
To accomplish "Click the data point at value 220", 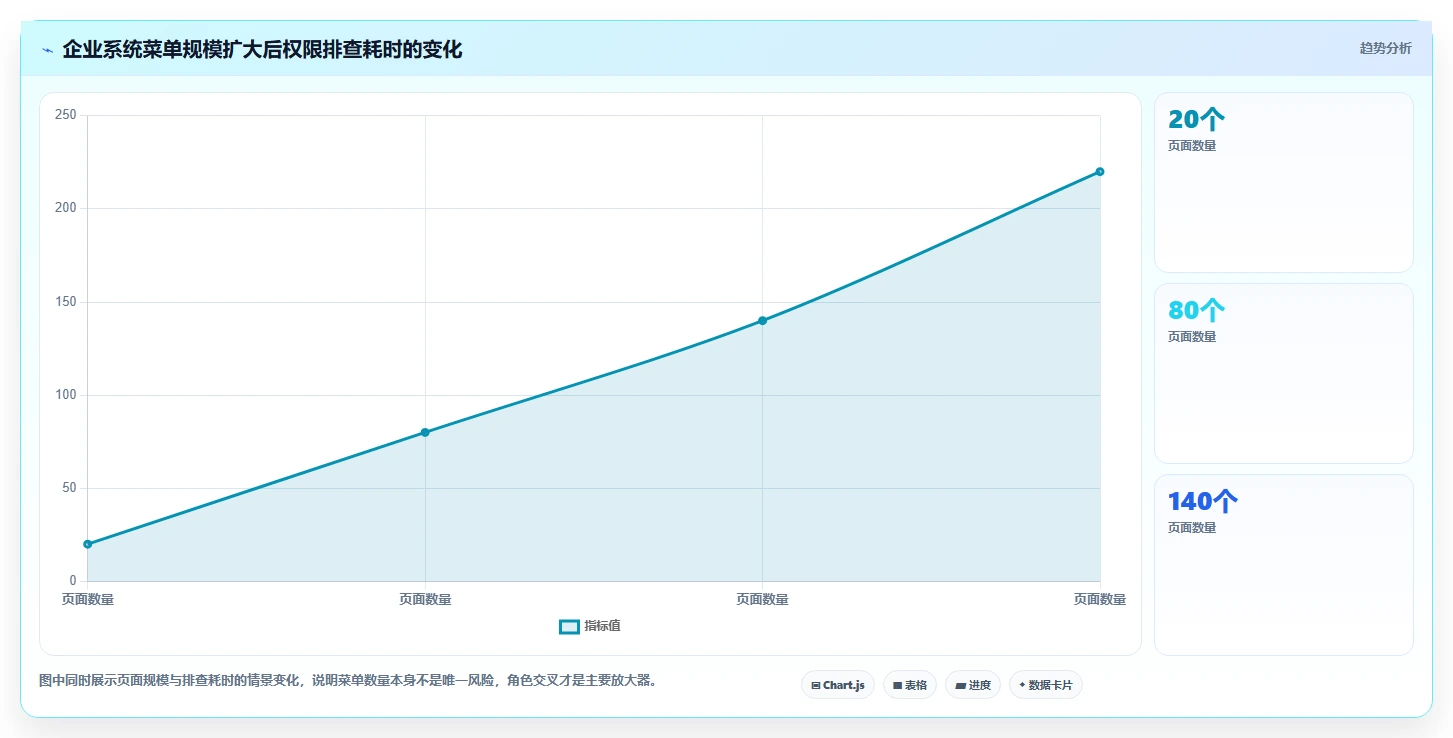I will tap(1100, 171).
